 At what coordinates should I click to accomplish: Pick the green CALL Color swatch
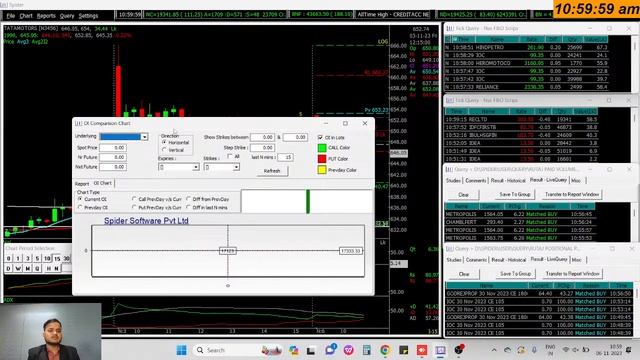point(322,148)
